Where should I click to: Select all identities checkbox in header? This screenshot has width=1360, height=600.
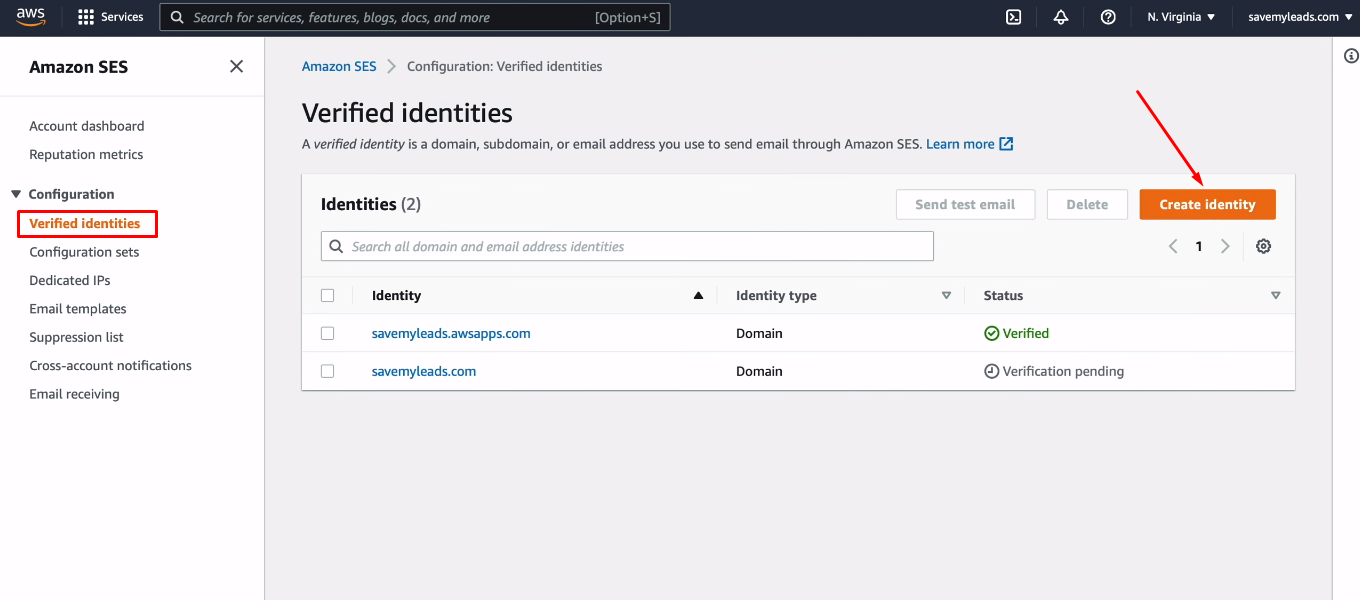(x=328, y=295)
